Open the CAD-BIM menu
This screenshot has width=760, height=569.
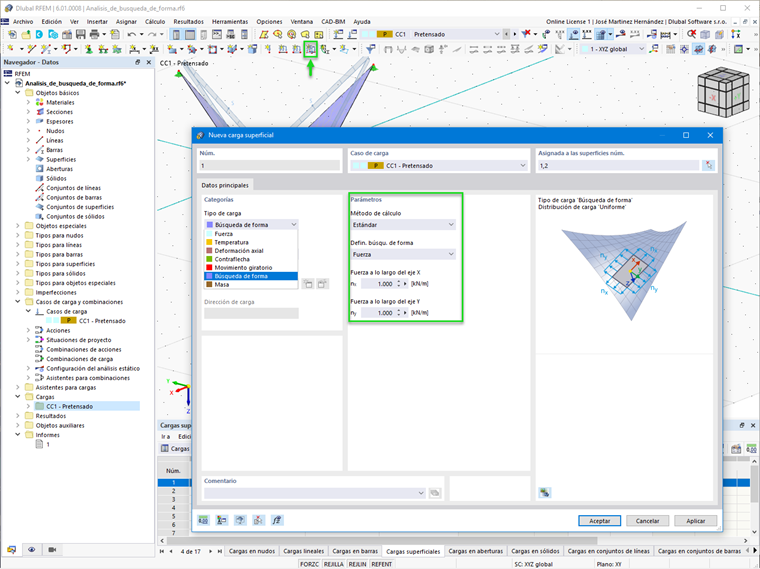333,22
